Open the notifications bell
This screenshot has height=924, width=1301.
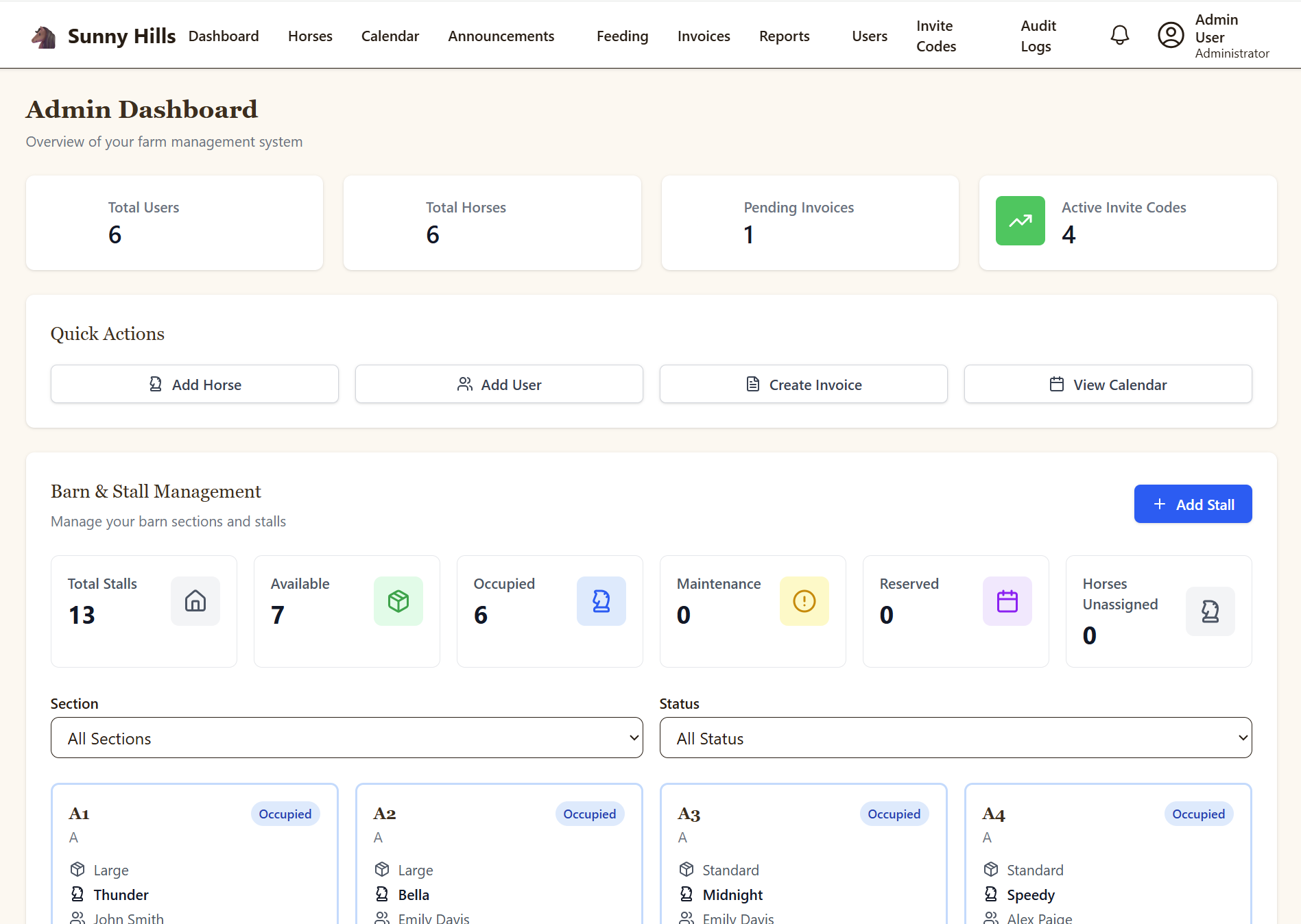(1119, 36)
